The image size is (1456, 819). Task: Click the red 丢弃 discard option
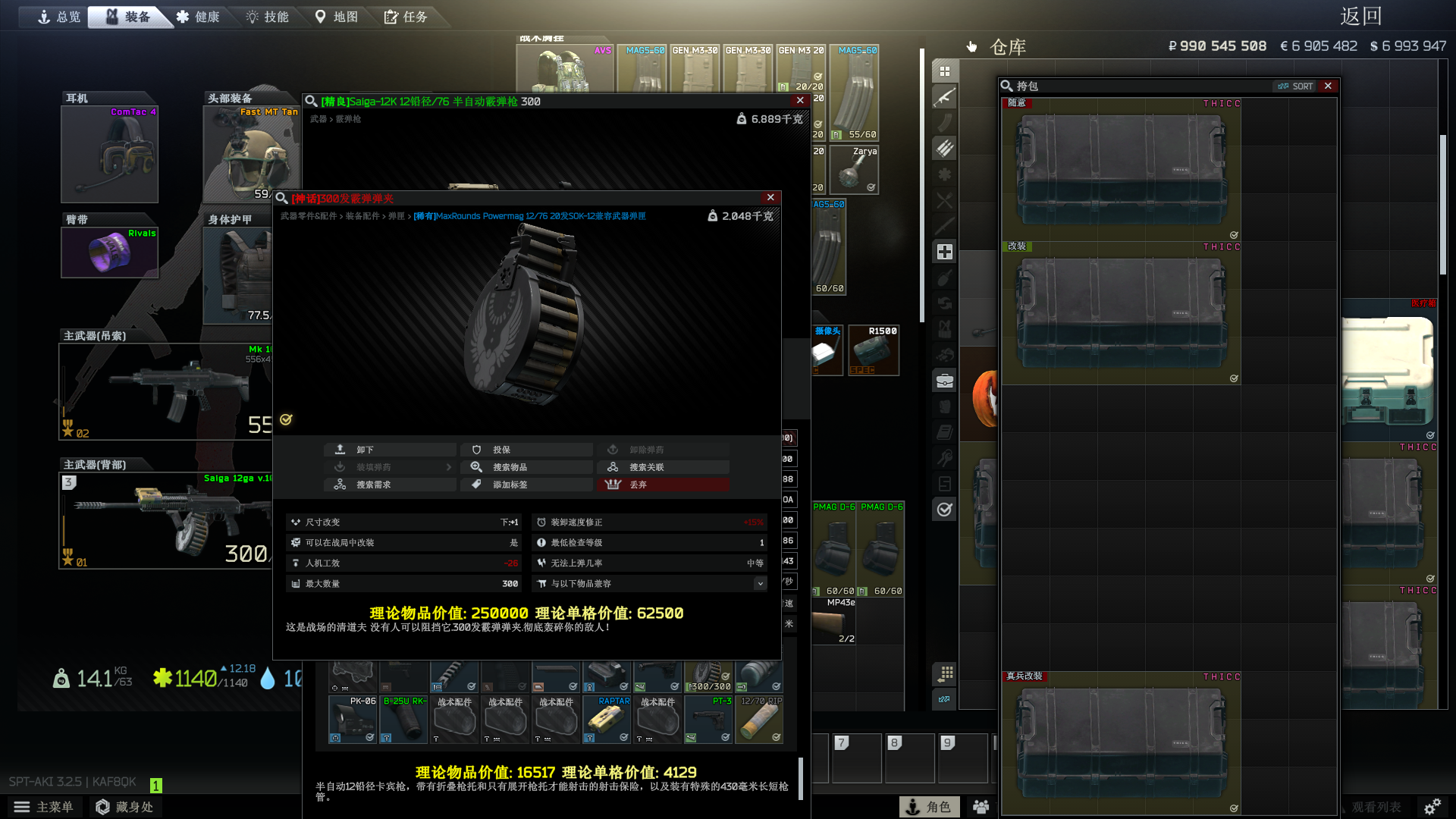tap(664, 485)
